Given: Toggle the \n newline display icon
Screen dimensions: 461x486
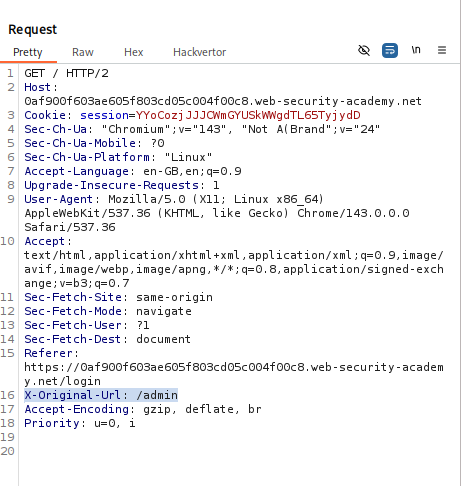Looking at the screenshot, I should pyautogui.click(x=416, y=50).
